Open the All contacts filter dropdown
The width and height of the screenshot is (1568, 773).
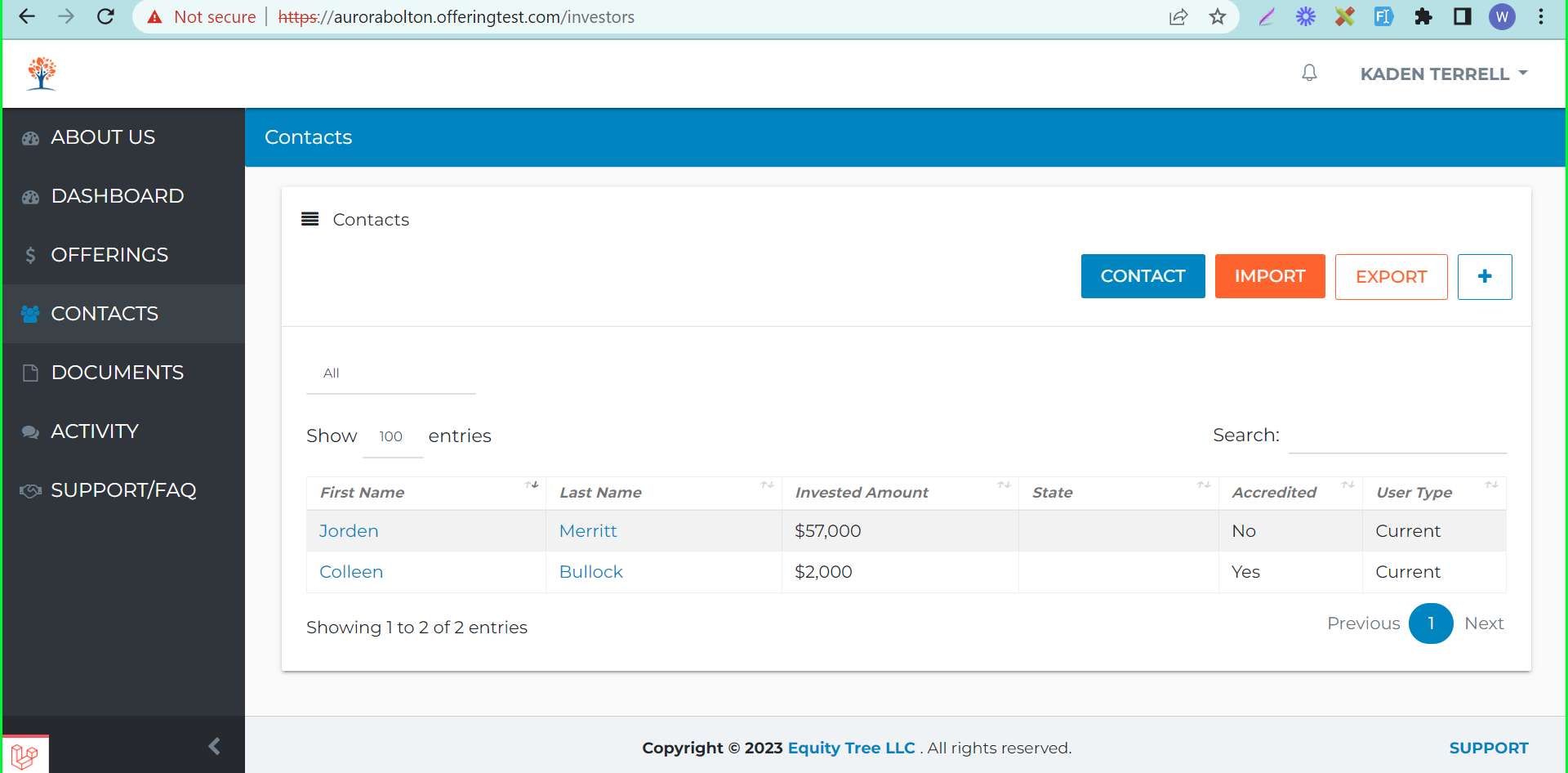(x=390, y=373)
